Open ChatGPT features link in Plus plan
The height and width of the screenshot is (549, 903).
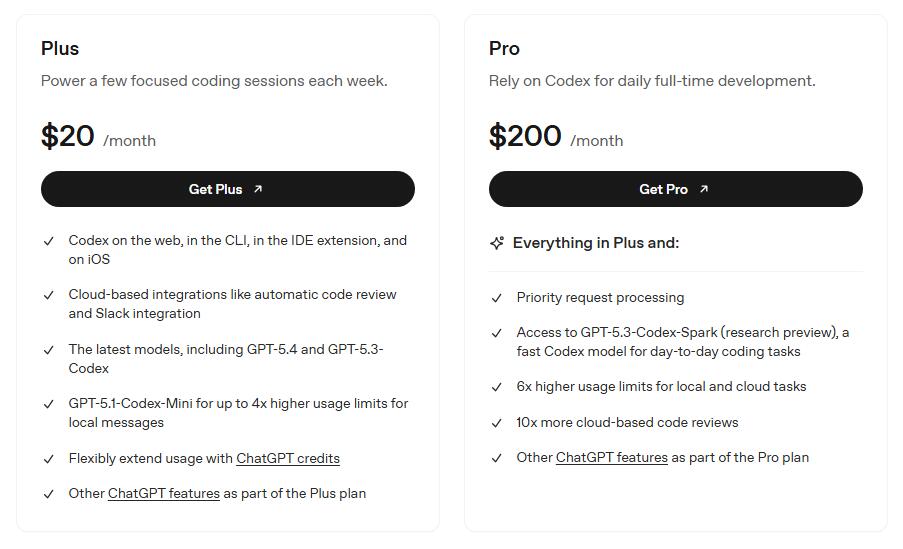[164, 494]
